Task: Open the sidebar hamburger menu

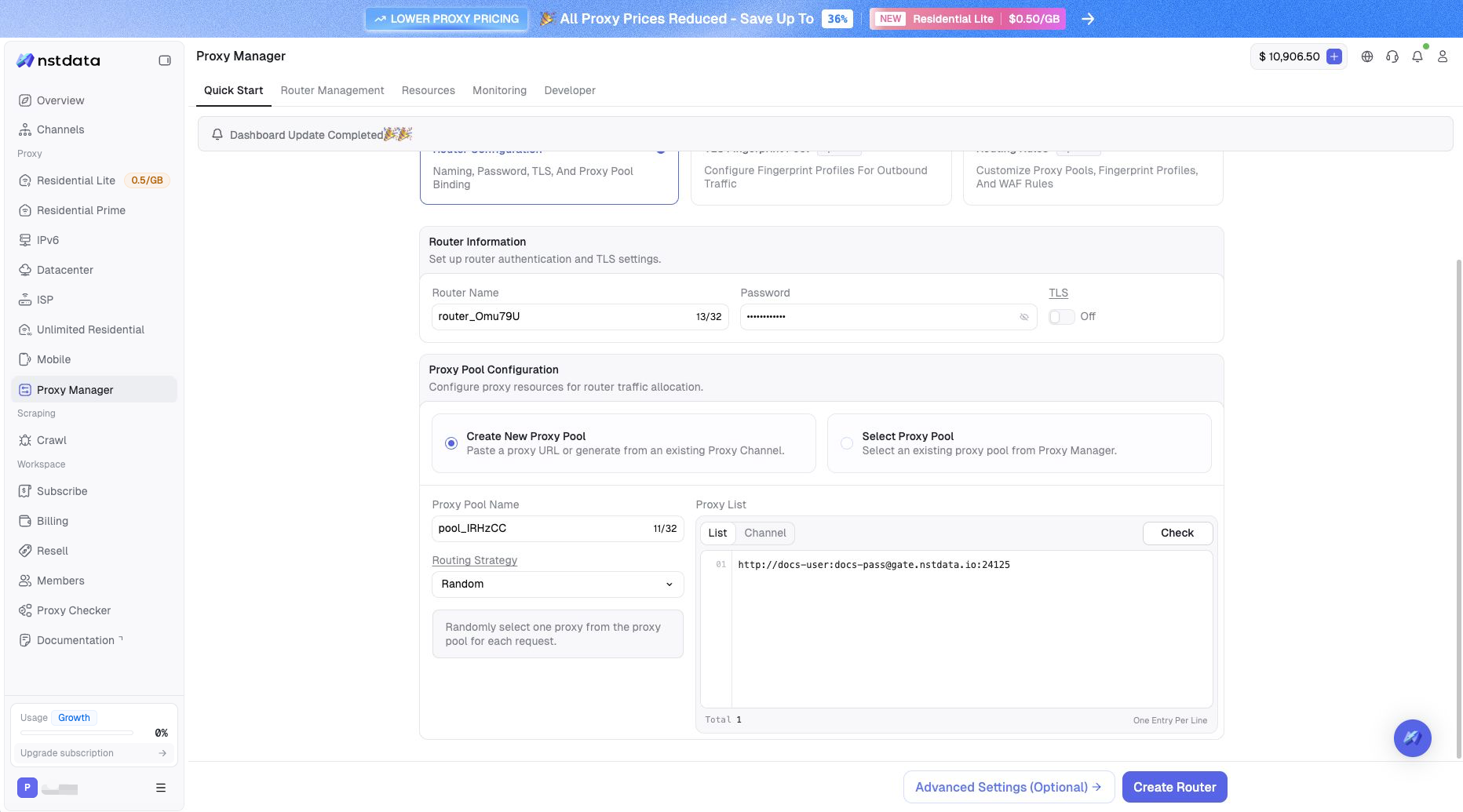Action: point(161,788)
